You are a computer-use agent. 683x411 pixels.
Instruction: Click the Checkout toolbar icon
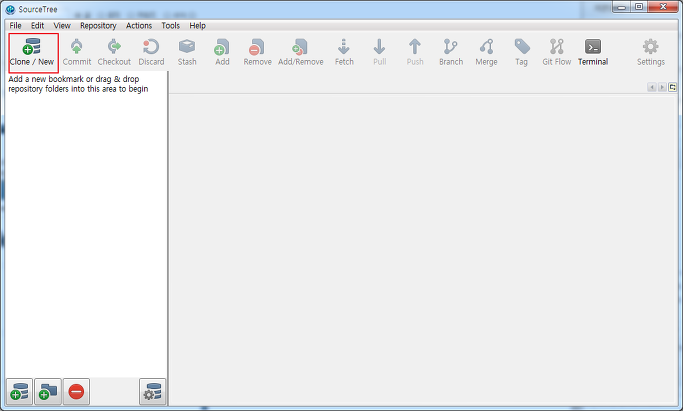[x=114, y=47]
